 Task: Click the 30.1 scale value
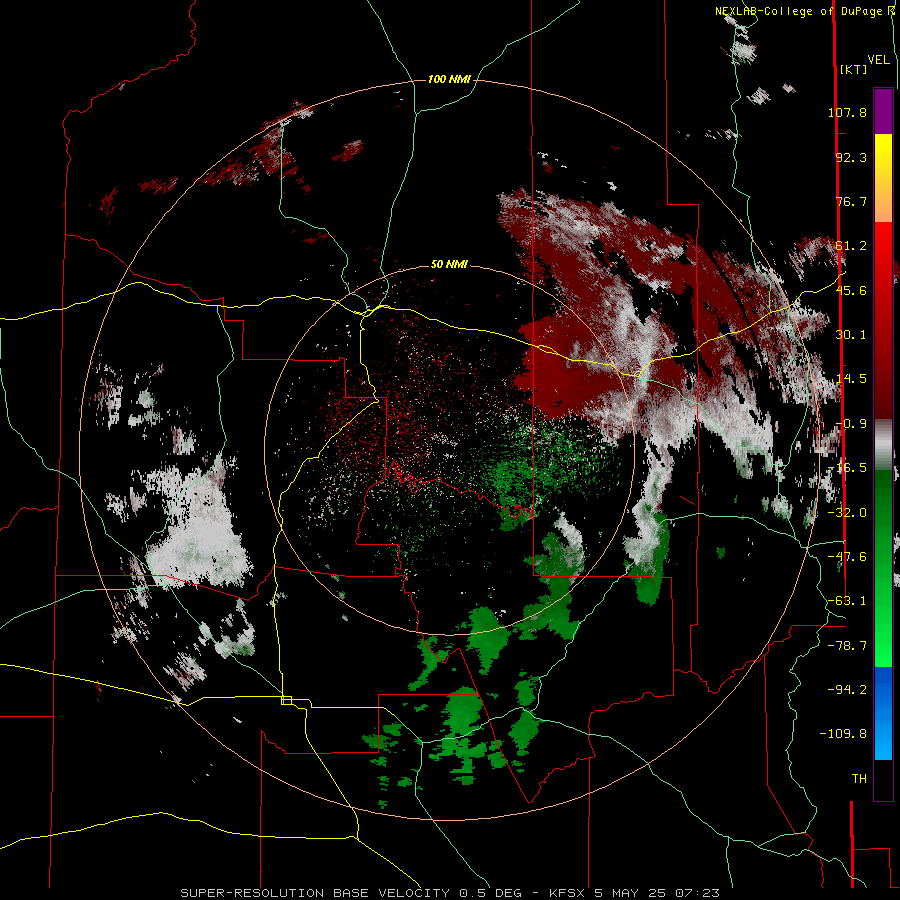851,335
